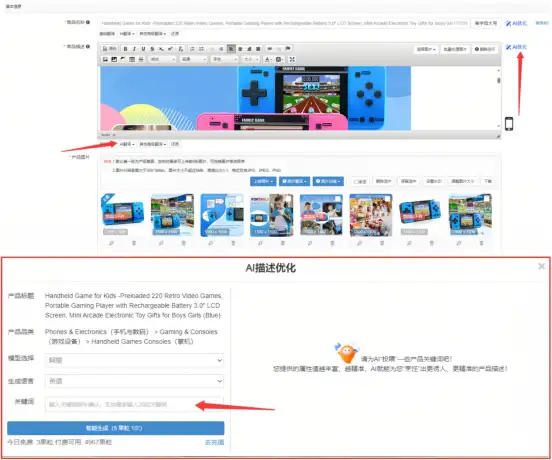Toggle underline formatting in the editor

click(143, 49)
